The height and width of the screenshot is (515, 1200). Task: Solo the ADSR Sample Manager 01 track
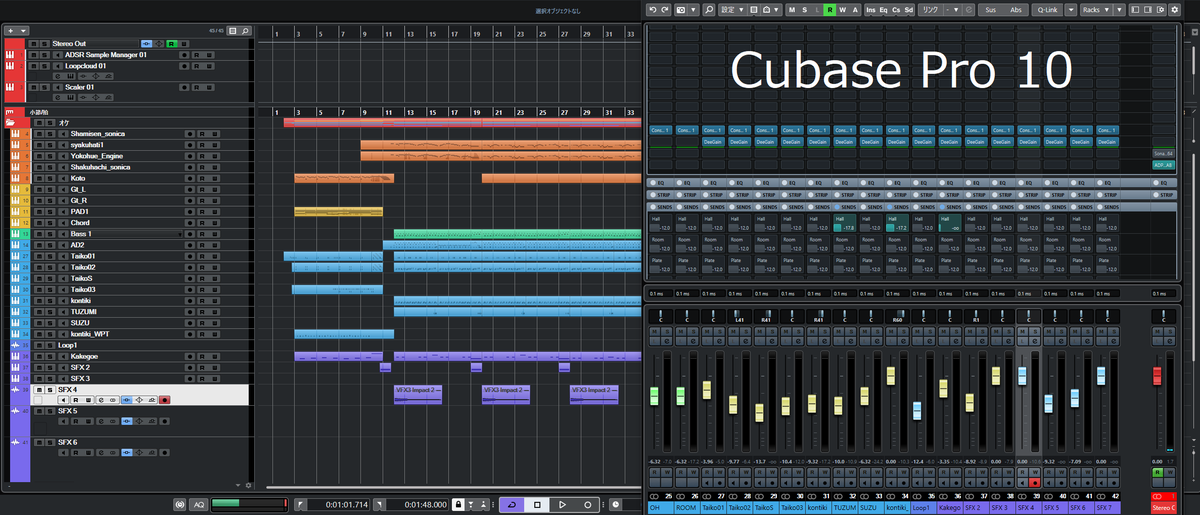(43, 55)
